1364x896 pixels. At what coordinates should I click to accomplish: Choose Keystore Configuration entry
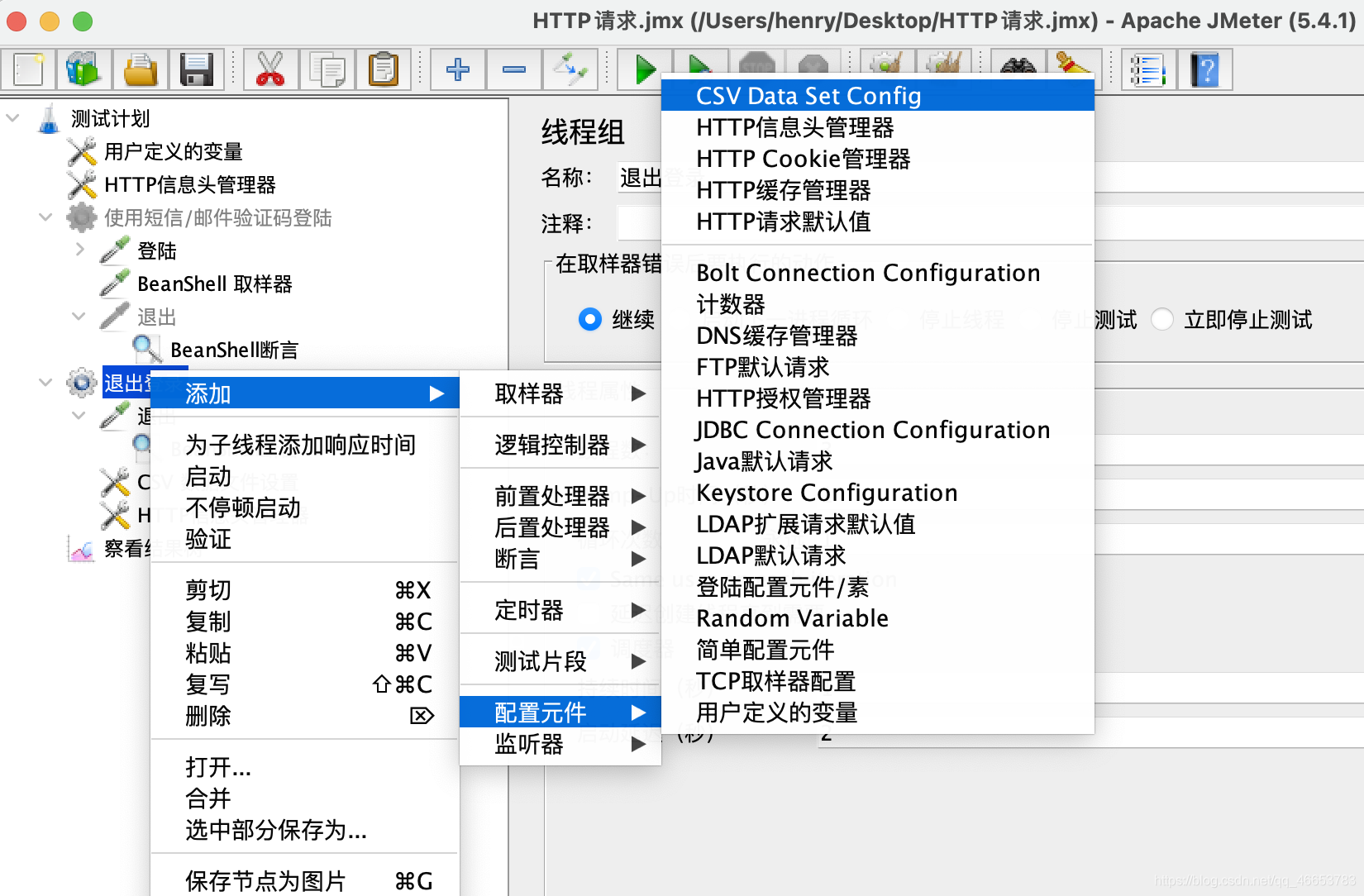878,493
